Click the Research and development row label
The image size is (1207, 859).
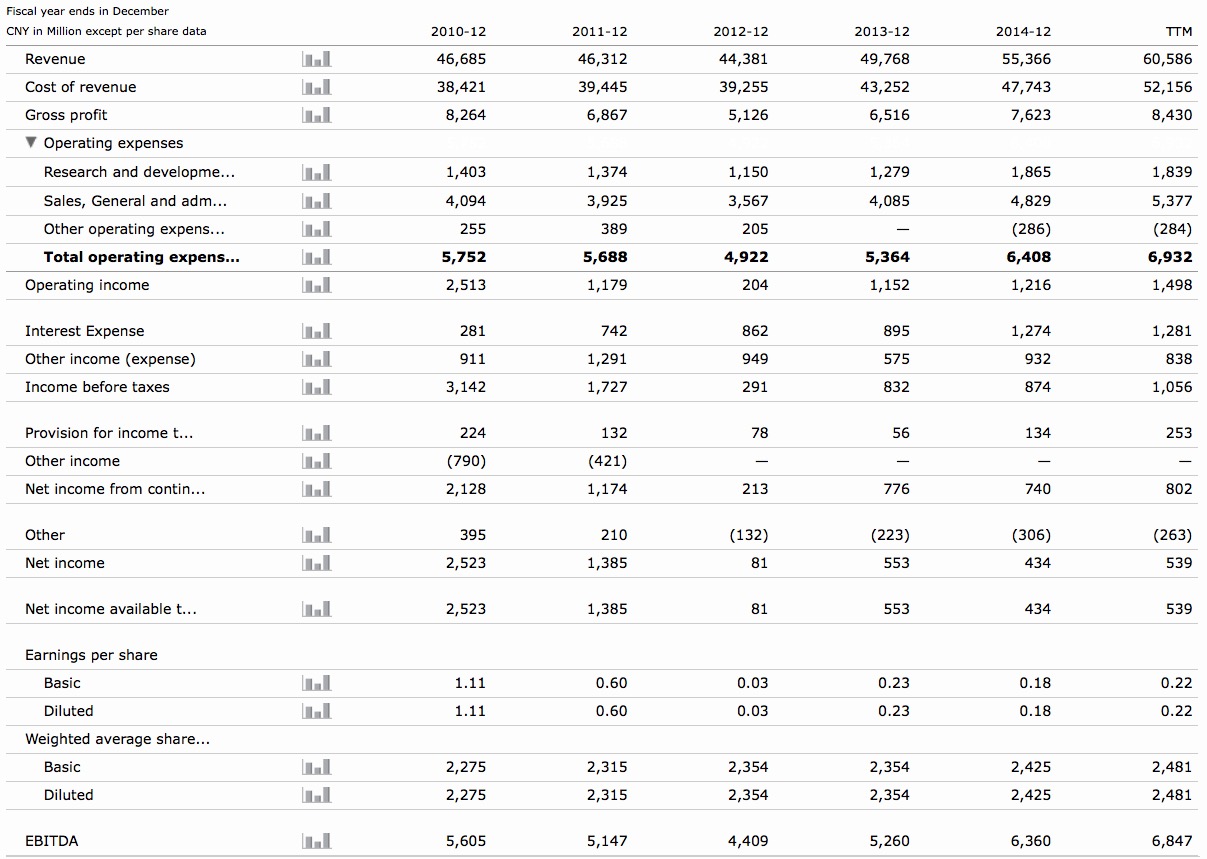139,172
